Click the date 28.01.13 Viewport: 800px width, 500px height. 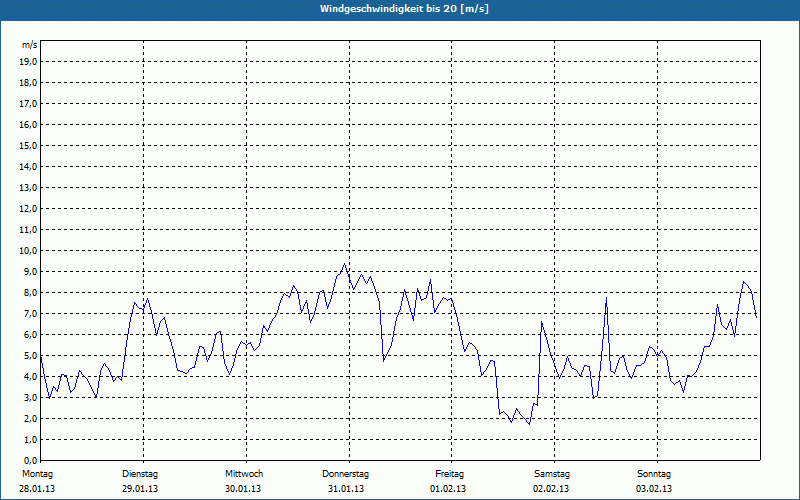click(x=37, y=489)
